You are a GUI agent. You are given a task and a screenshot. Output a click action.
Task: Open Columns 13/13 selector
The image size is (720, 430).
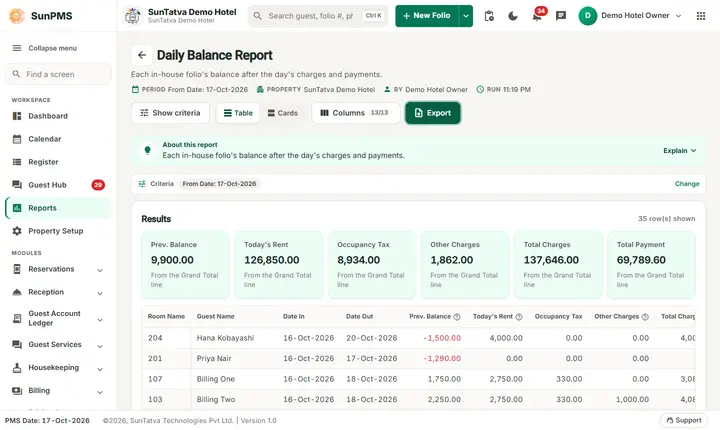355,113
